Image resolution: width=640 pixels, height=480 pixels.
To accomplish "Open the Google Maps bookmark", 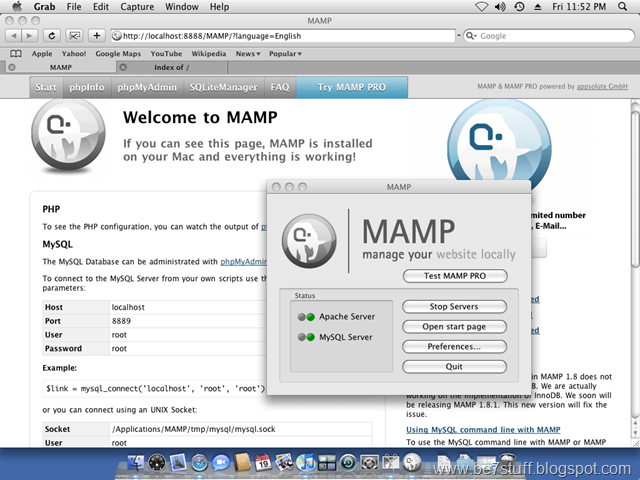I will point(118,53).
